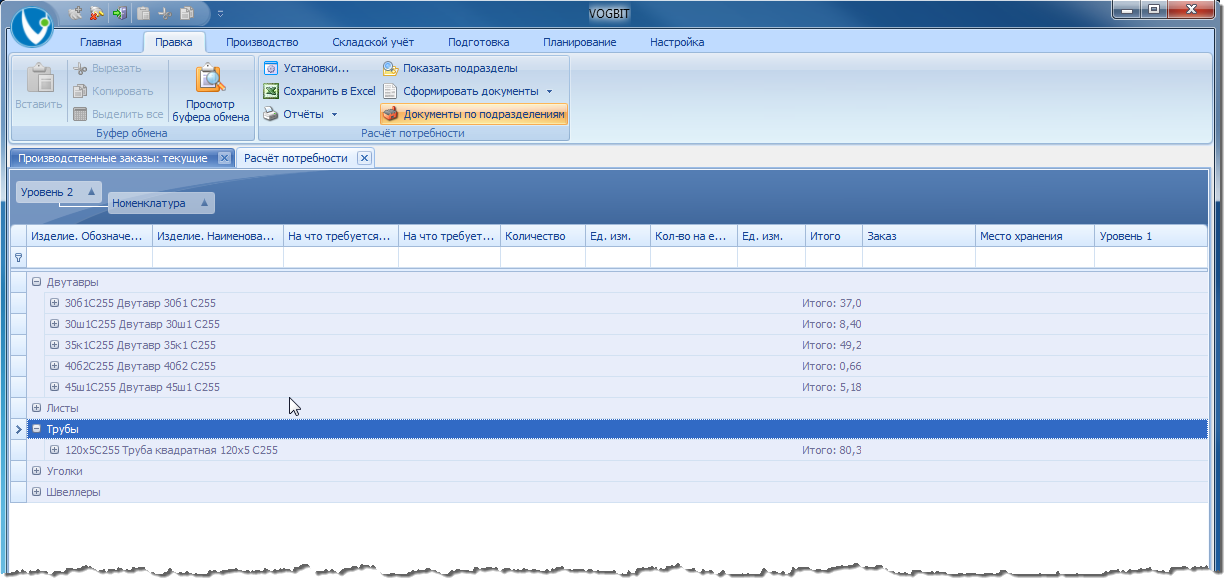Open the Складской учёт ribbon tab
1229x582 pixels.
[373, 42]
